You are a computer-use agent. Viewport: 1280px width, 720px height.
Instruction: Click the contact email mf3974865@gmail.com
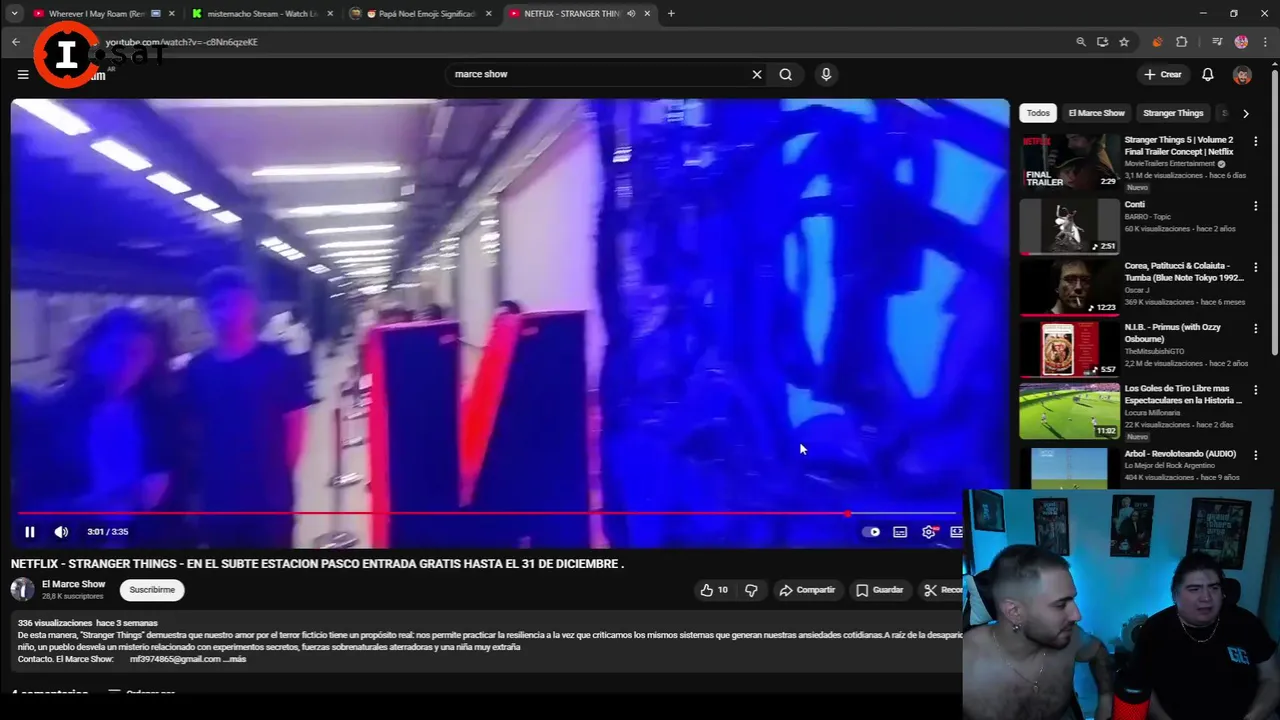pos(175,659)
